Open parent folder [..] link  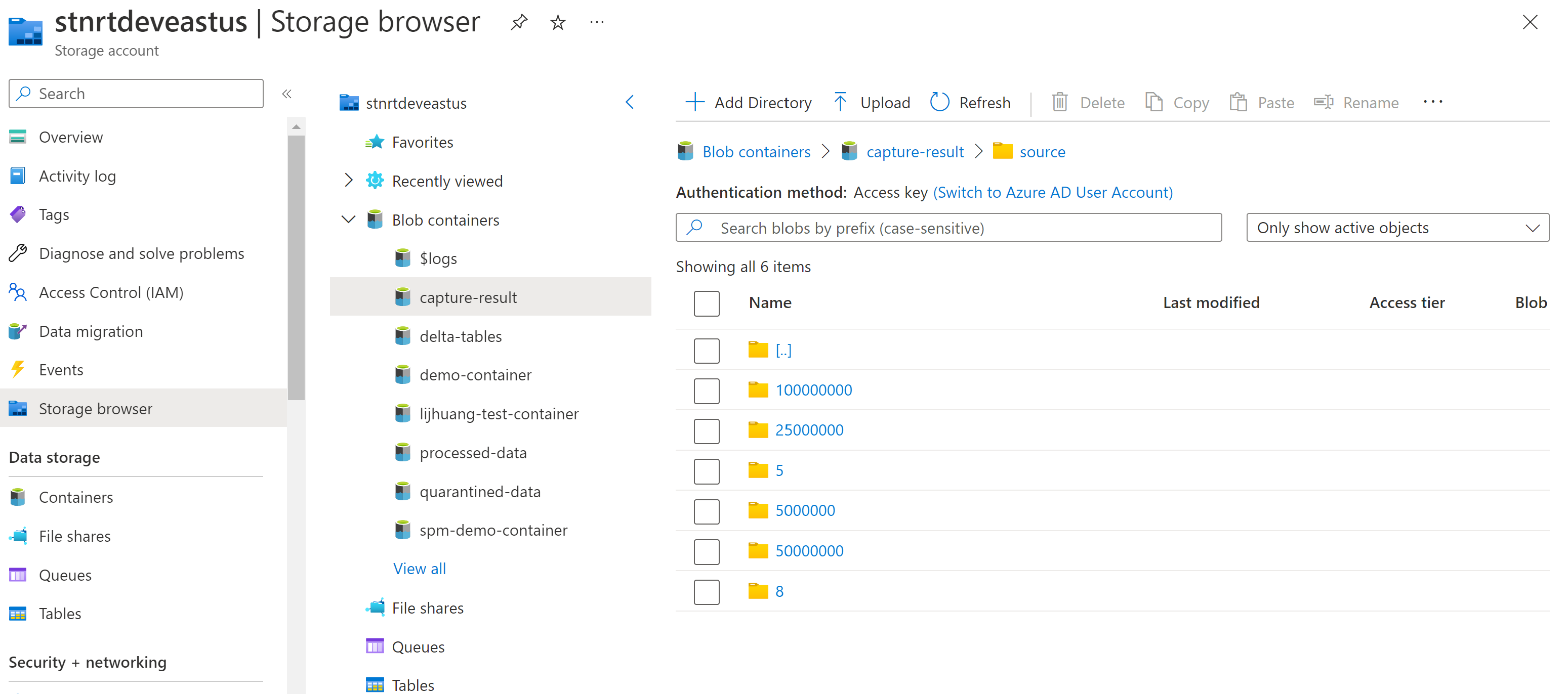[x=783, y=350]
